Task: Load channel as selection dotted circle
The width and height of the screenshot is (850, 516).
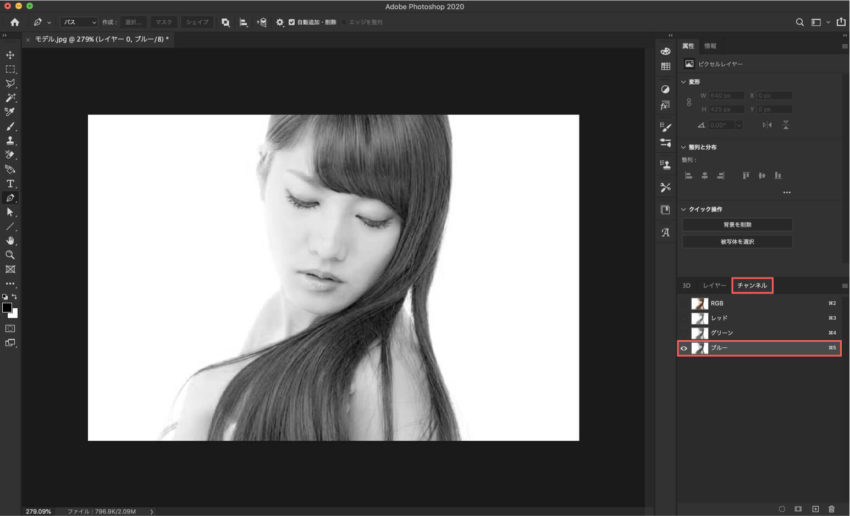Action: 782,509
